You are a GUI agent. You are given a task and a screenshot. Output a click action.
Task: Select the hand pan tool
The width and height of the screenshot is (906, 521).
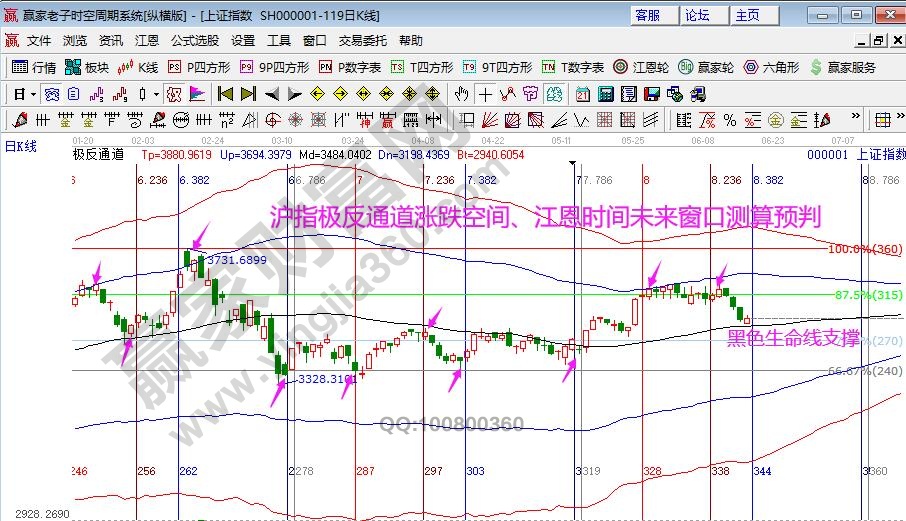(x=461, y=94)
